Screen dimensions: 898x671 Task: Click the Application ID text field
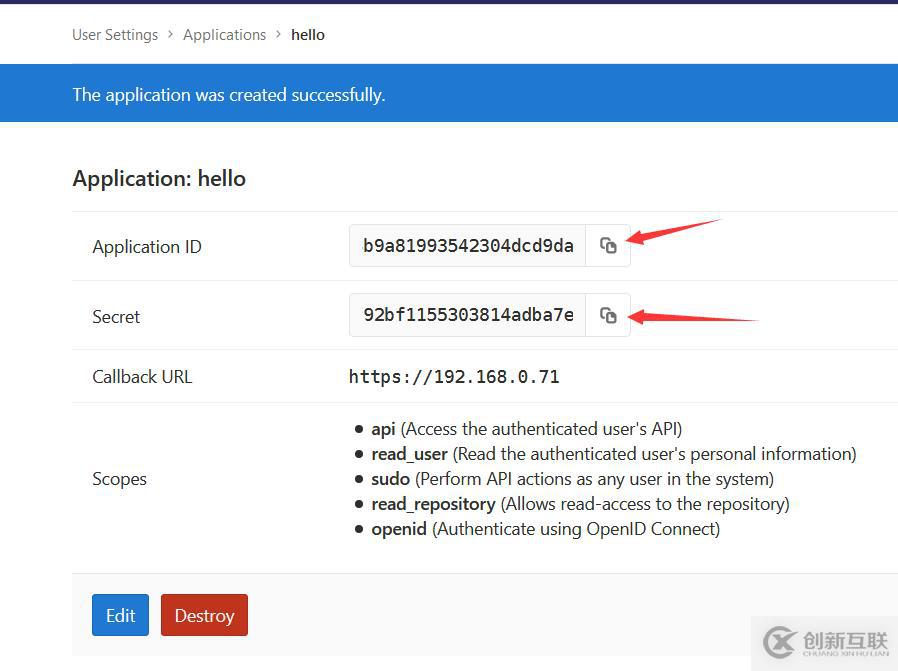click(468, 246)
